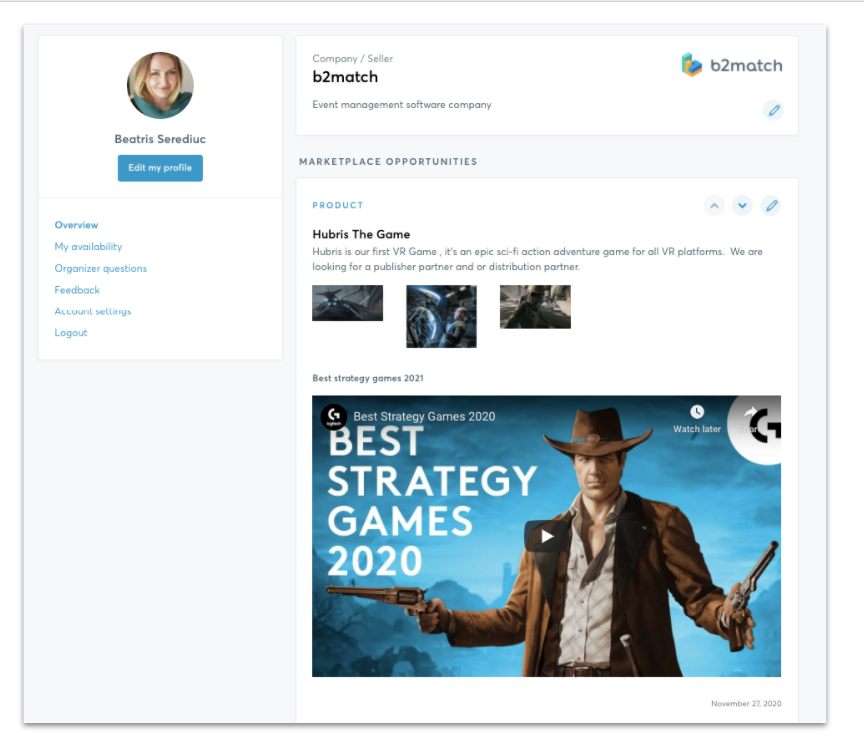This screenshot has height=741, width=864.
Task: Click the PRODUCT label
Action: click(x=338, y=205)
